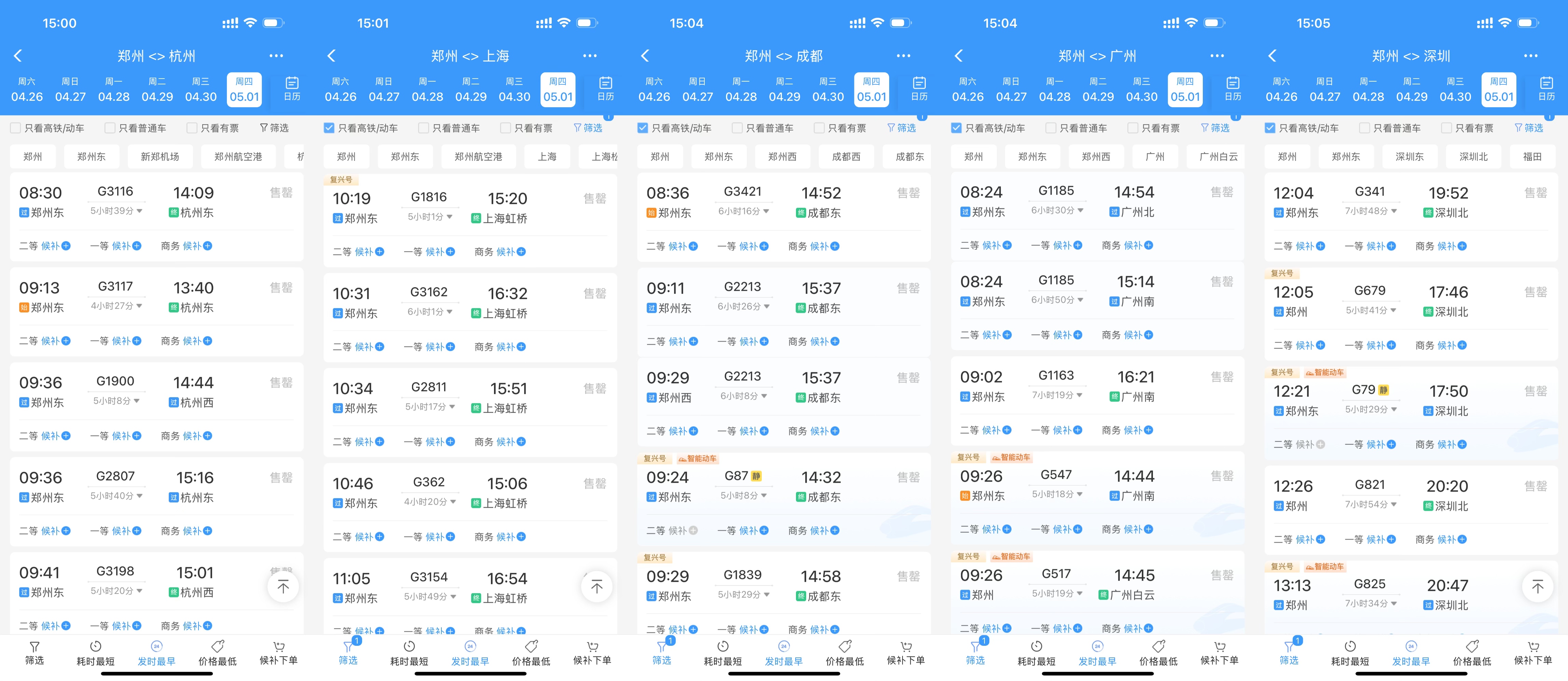
Task: Open 候补下单 on 郑州<>深圳 screen
Action: coord(1533,653)
